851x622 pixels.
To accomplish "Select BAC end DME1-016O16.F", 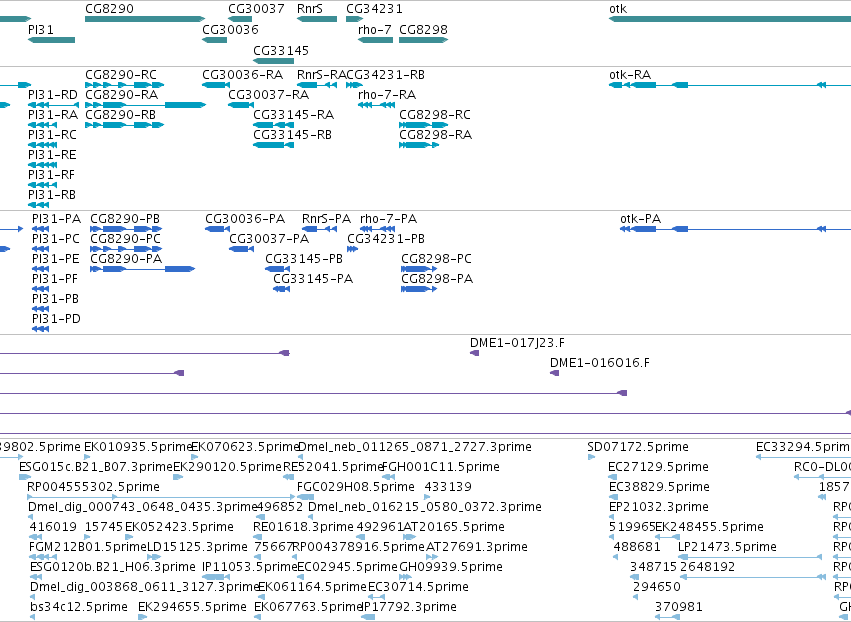I will tap(555, 373).
